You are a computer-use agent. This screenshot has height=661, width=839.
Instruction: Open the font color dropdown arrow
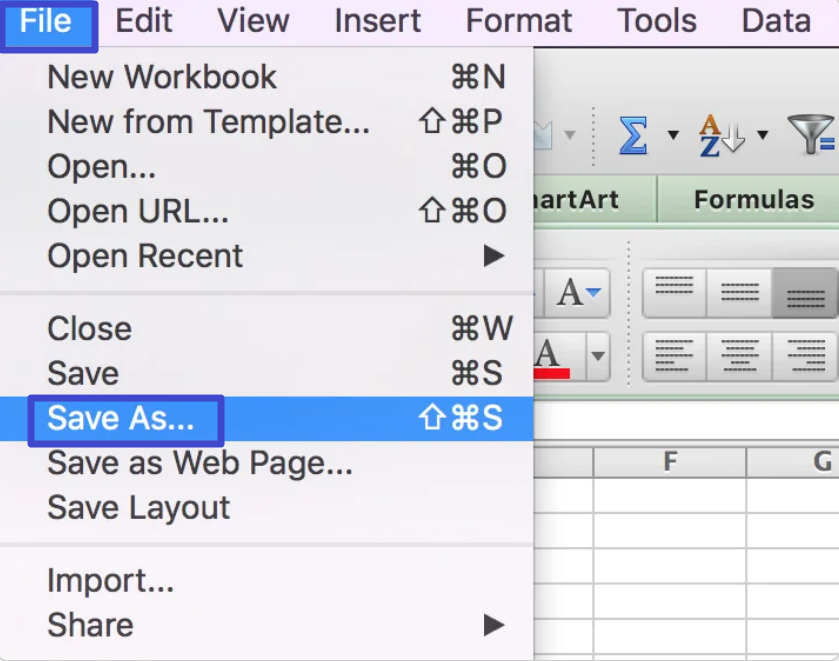pyautogui.click(x=598, y=357)
